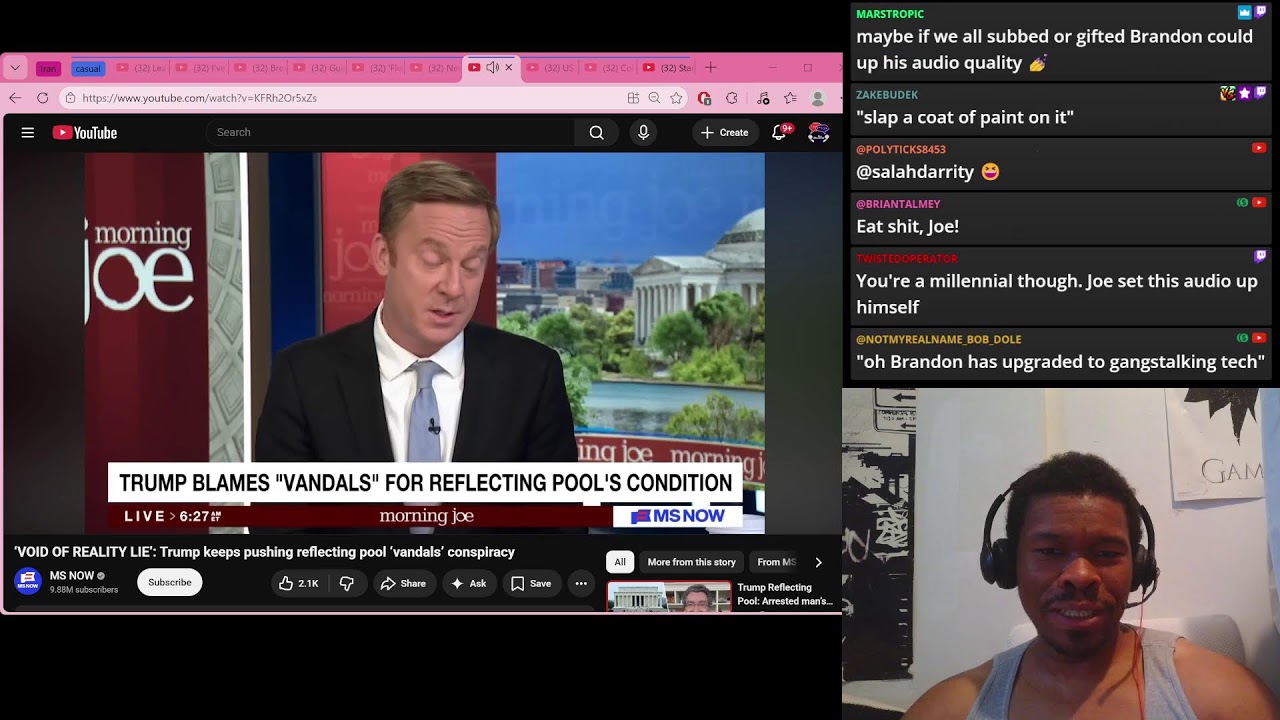Open the more actions ellipsis menu
The width and height of the screenshot is (1280, 720).
point(581,583)
